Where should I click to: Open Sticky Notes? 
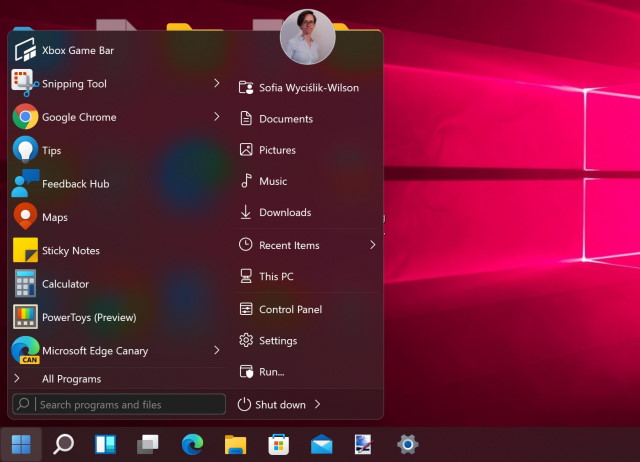click(70, 251)
